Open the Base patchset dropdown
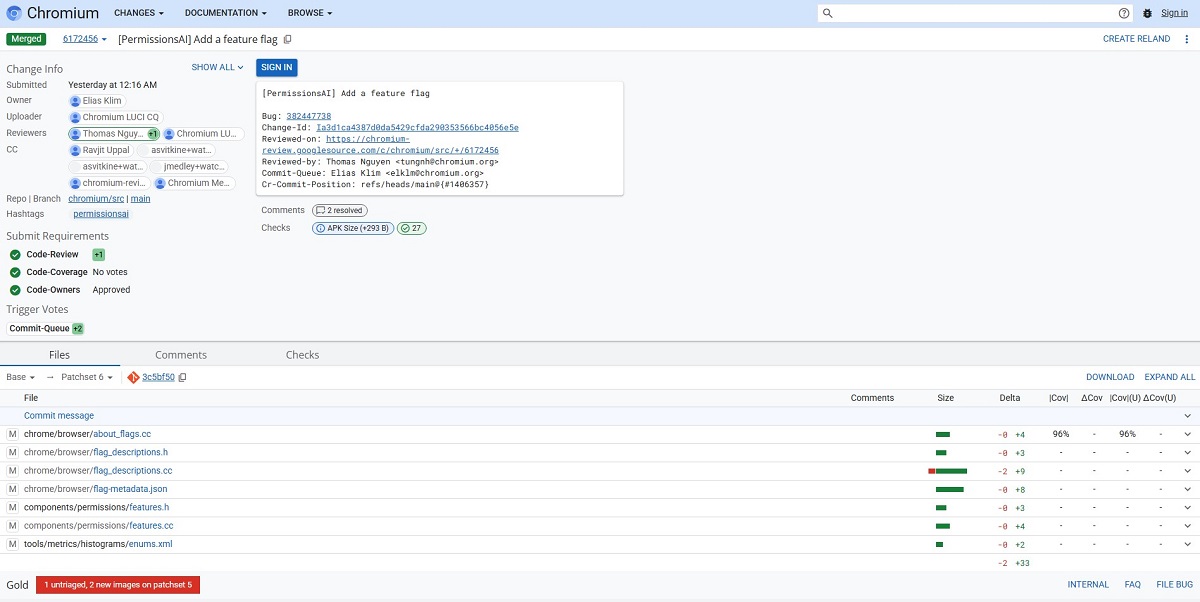 (21, 377)
